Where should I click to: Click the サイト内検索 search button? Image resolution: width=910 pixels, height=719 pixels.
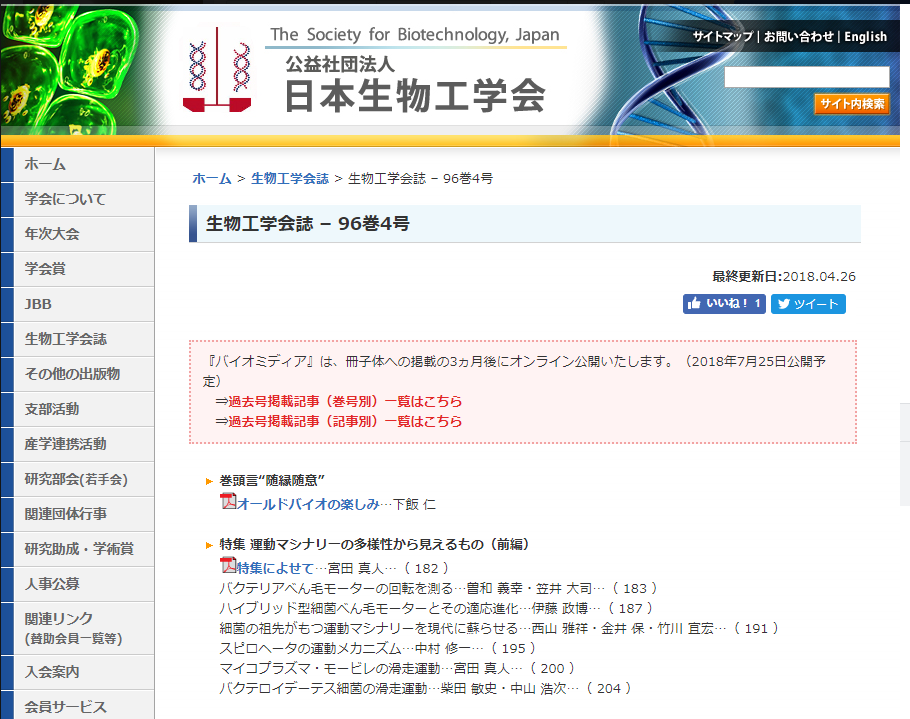pos(851,104)
